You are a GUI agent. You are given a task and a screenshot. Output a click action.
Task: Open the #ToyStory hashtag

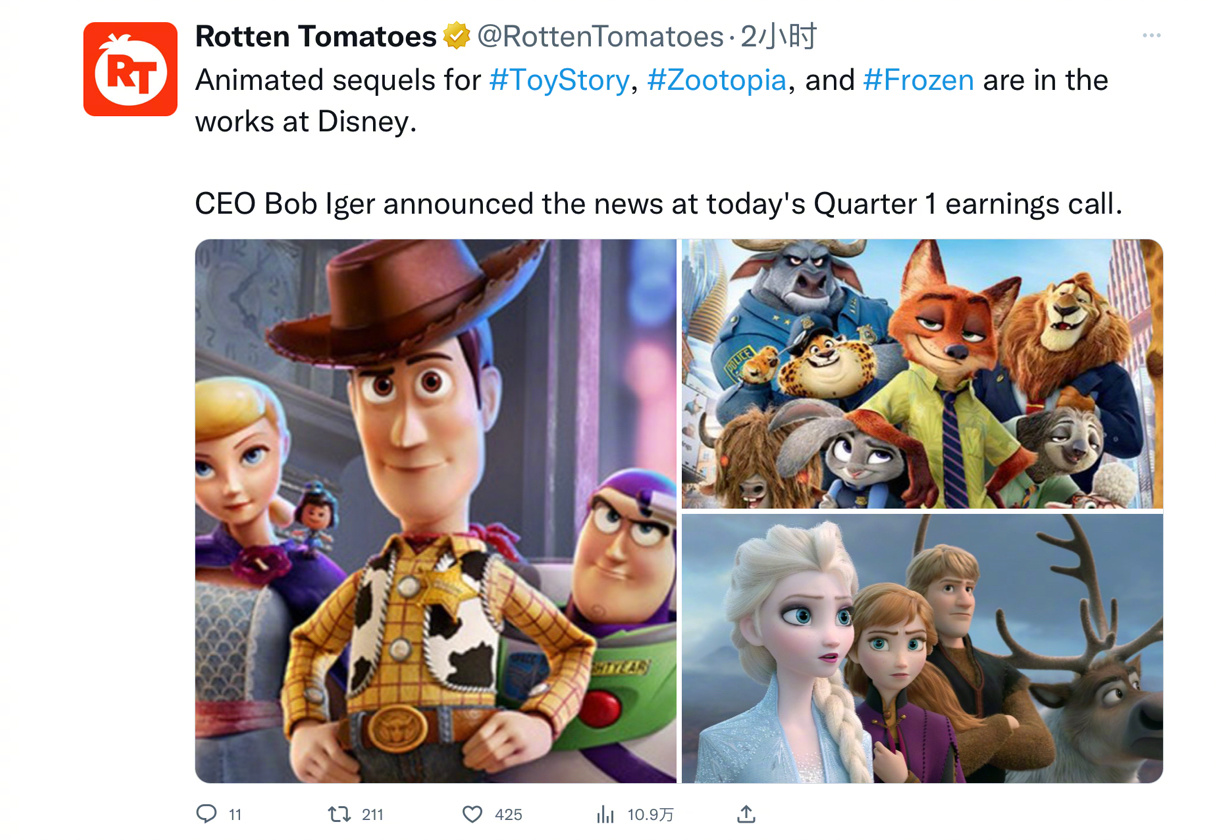tap(559, 80)
